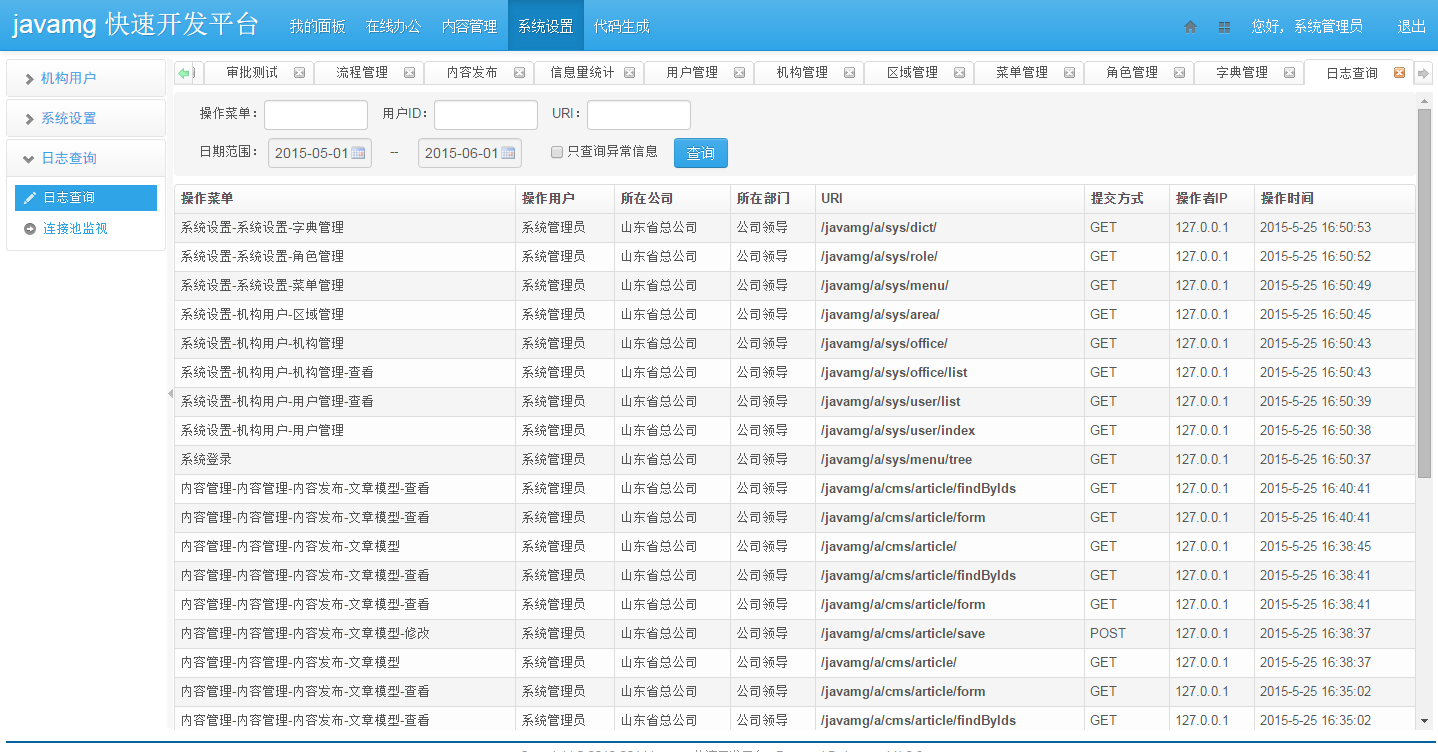Collapse the left sidebar with splitter arrow

coord(170,394)
